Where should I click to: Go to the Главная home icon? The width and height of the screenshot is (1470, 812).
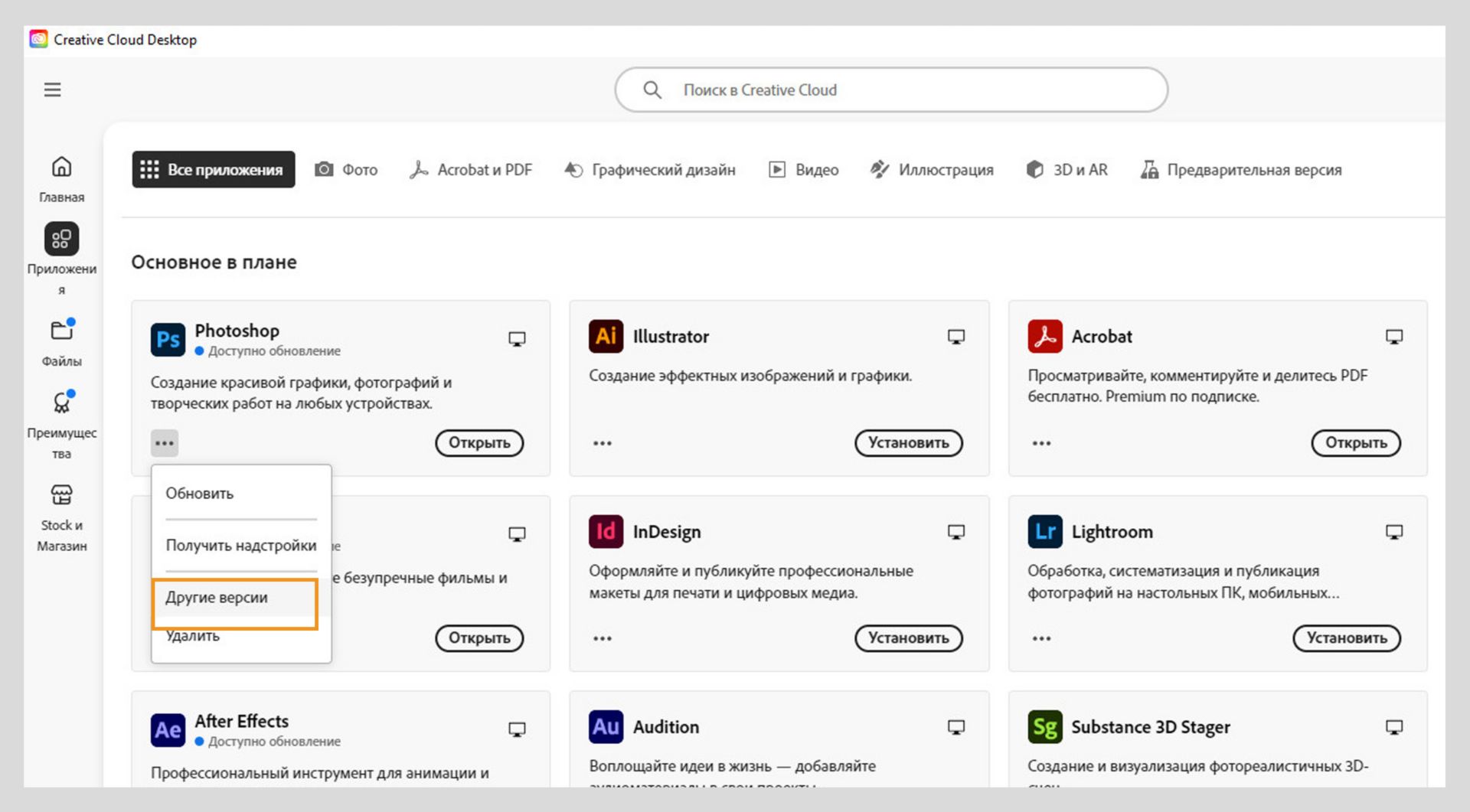61,167
